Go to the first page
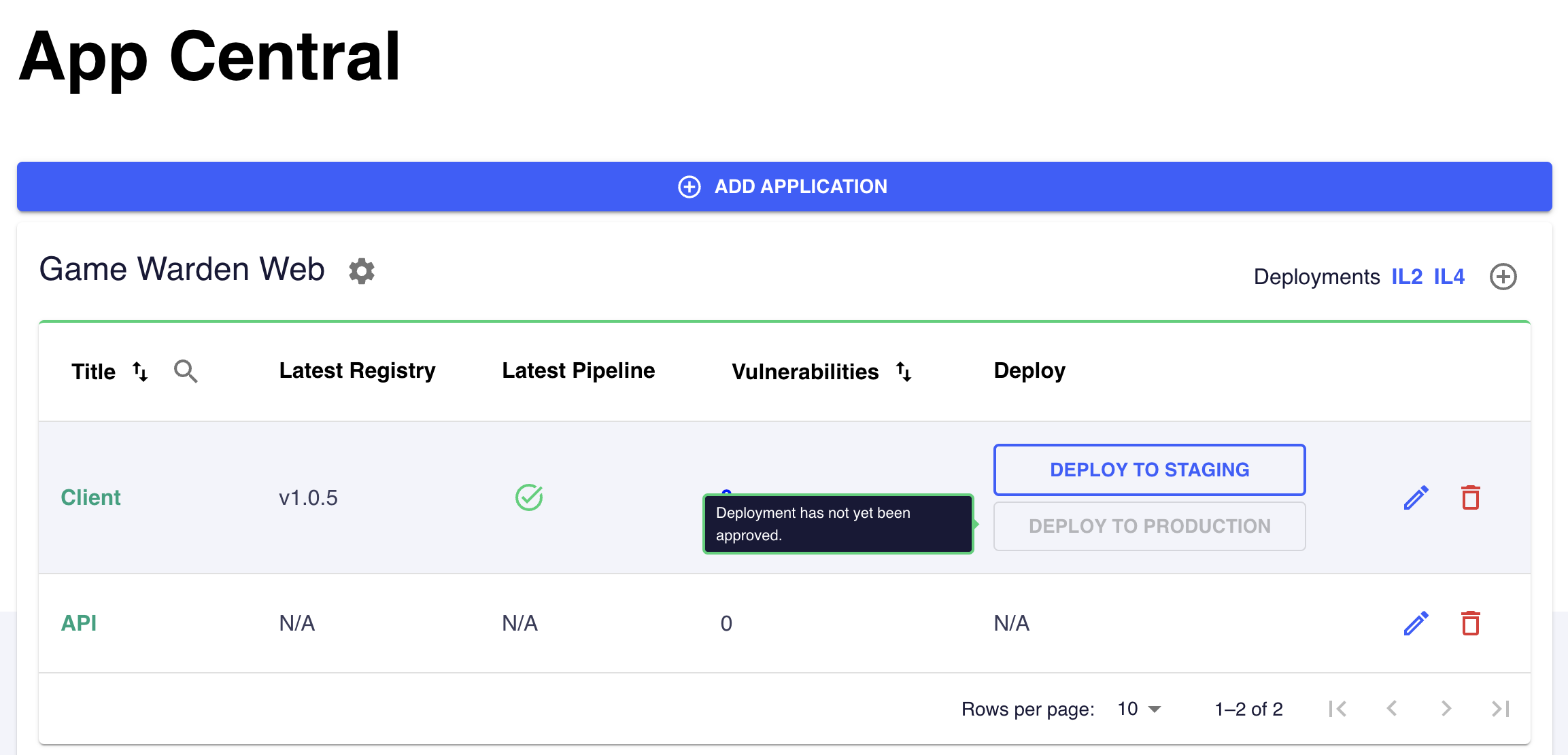This screenshot has width=1568, height=755. click(1337, 709)
